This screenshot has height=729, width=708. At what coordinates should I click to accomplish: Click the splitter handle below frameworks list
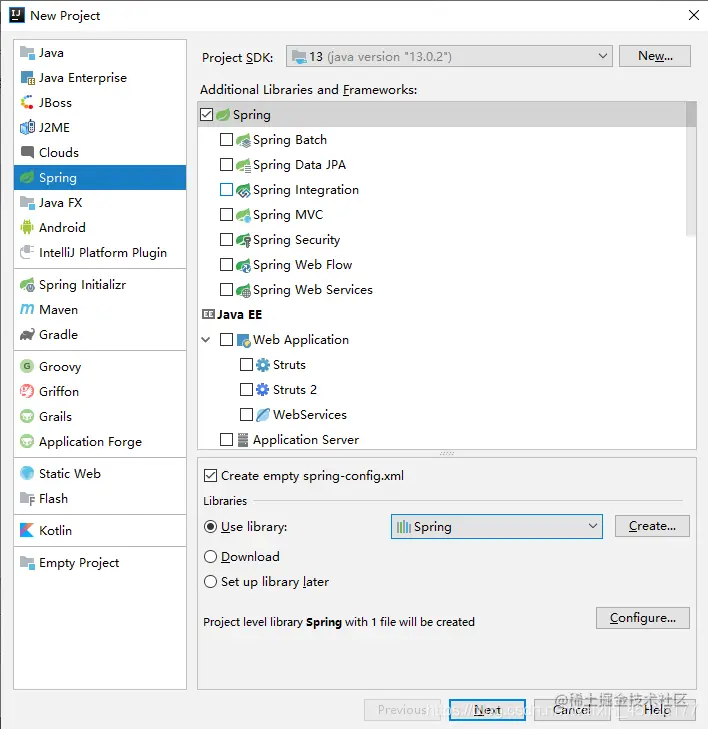coord(447,453)
